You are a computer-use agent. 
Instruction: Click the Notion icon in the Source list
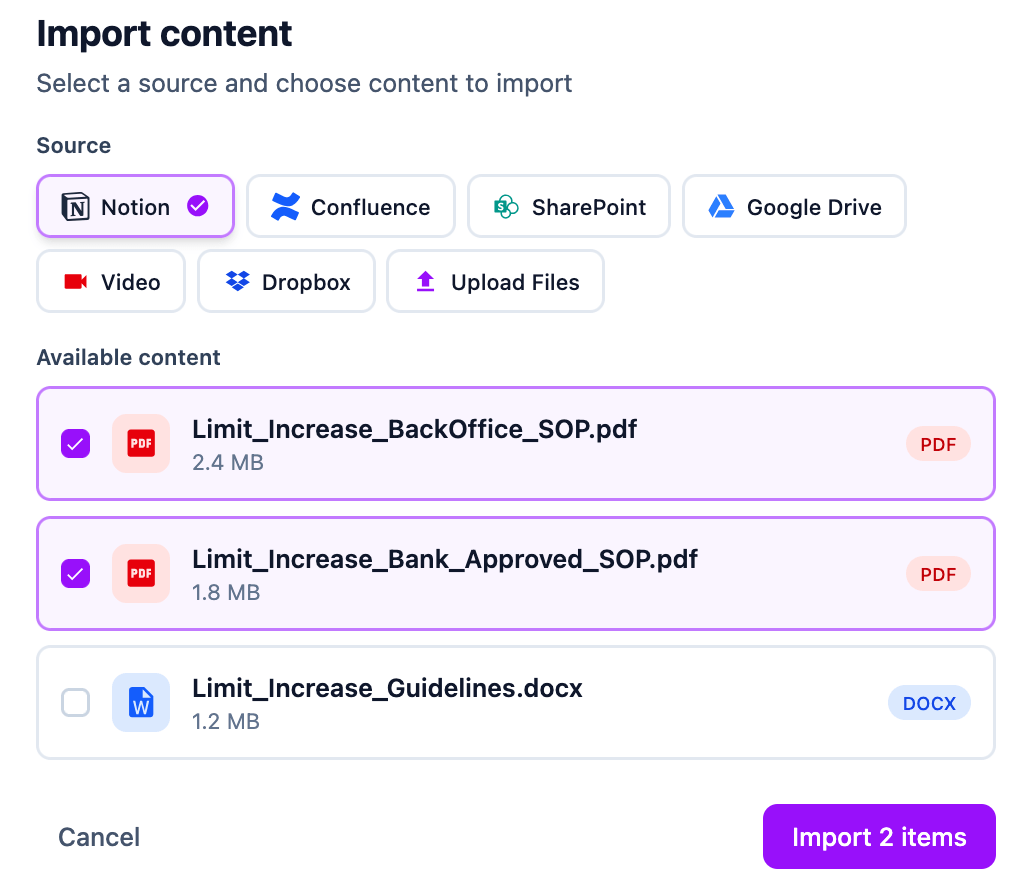click(76, 206)
